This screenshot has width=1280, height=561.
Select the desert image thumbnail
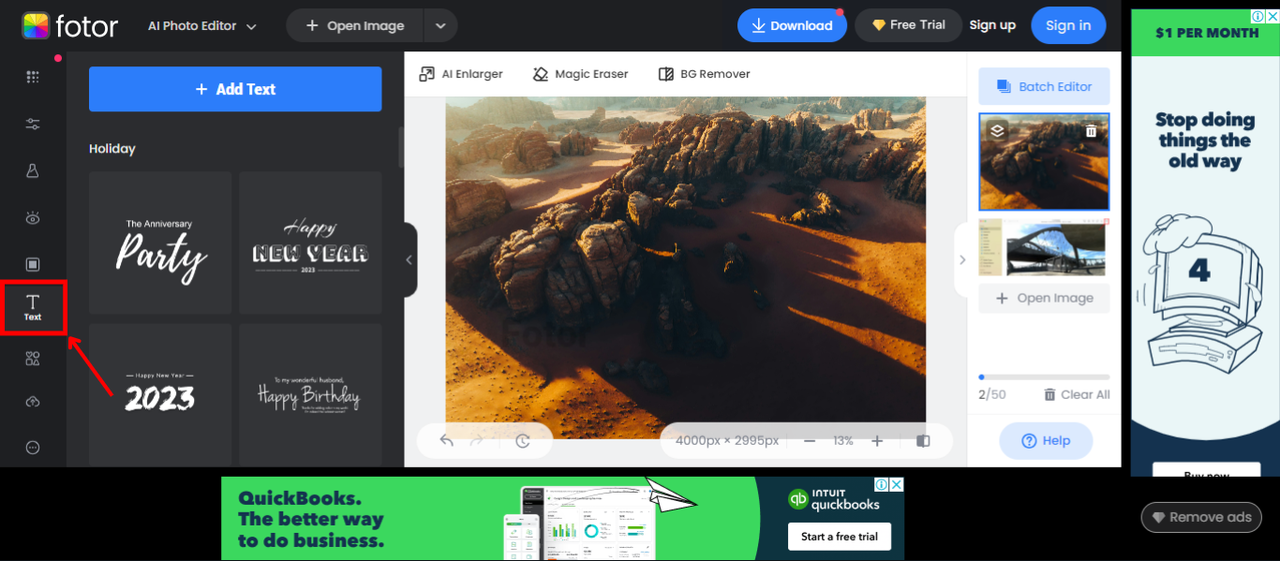click(1044, 162)
